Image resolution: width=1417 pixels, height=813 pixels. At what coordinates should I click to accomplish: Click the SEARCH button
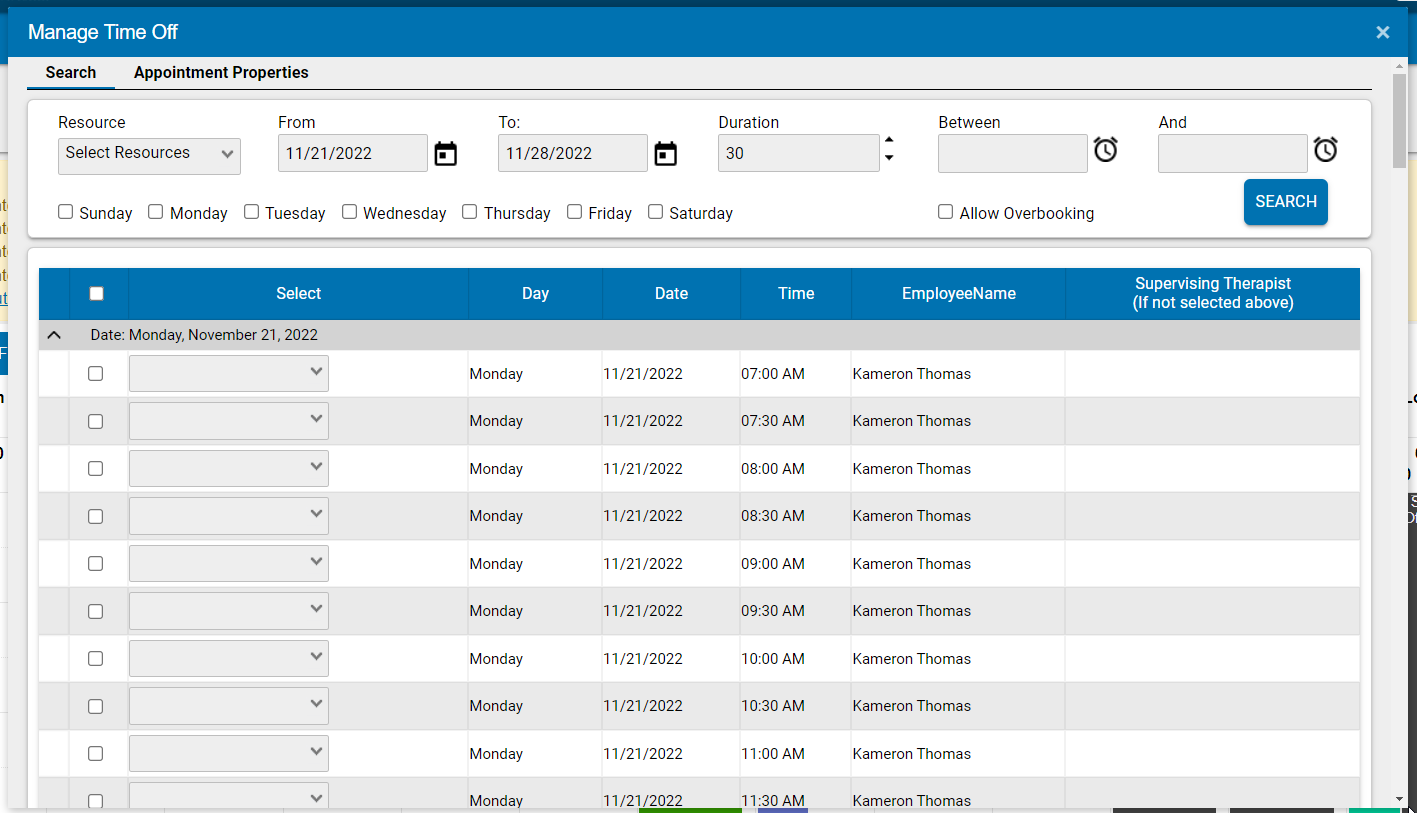pos(1285,201)
